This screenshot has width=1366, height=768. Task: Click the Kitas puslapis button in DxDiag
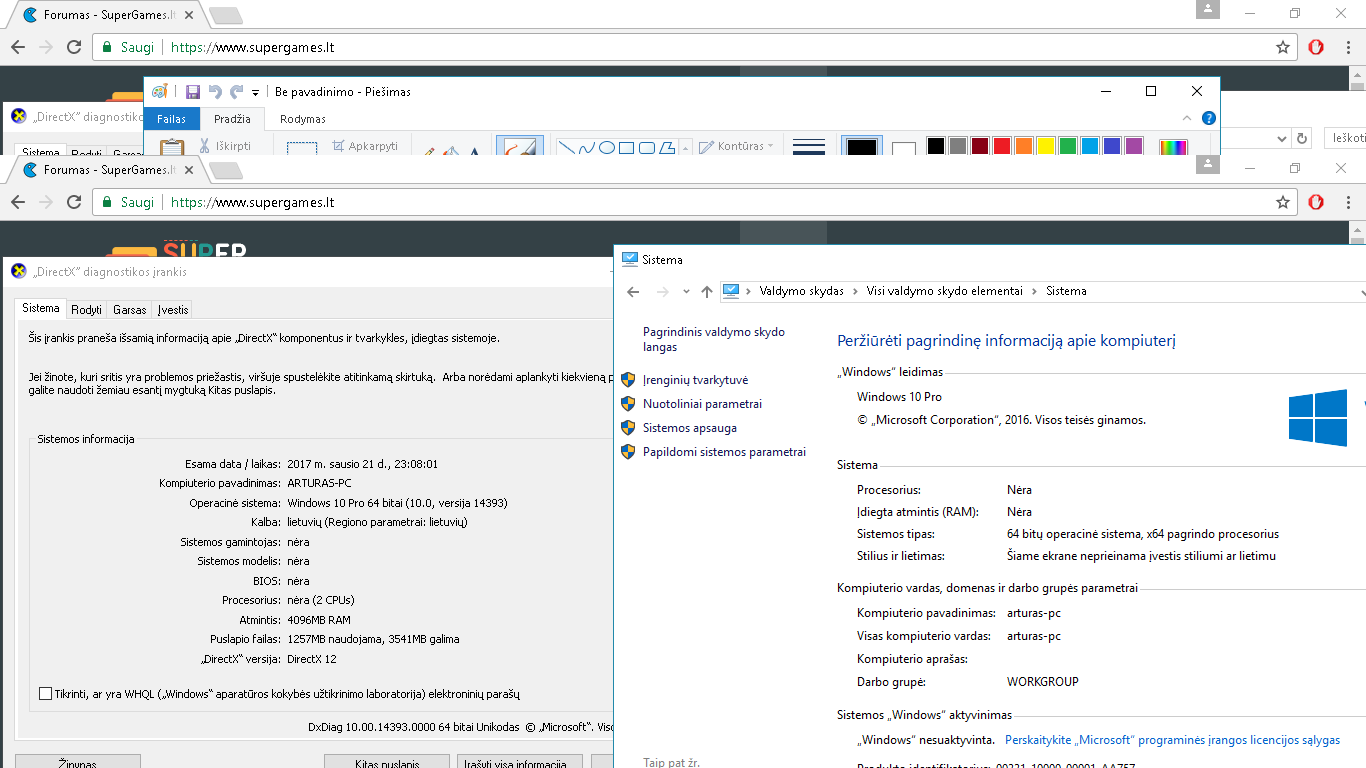[387, 763]
